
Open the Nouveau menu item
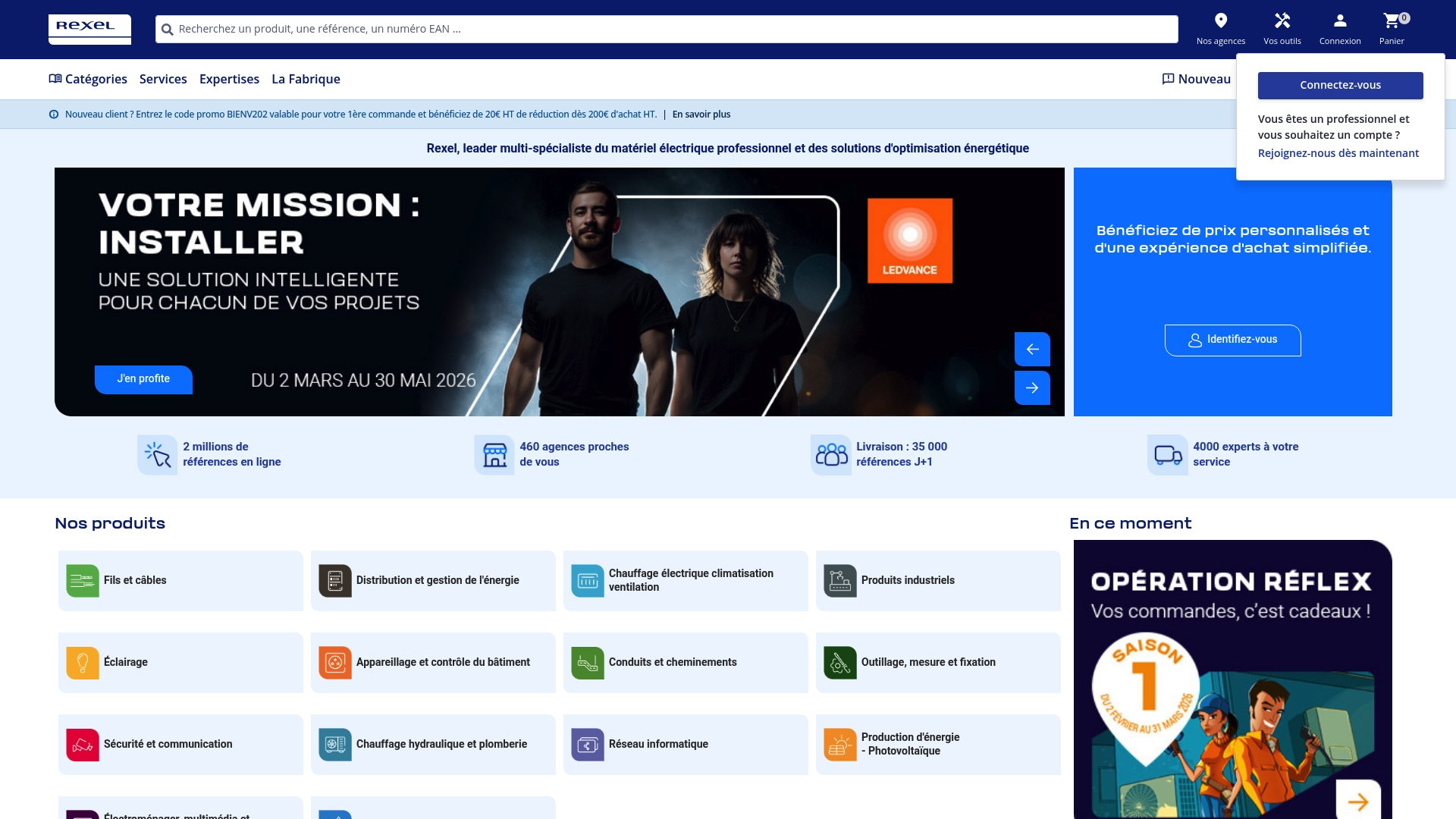[1196, 80]
